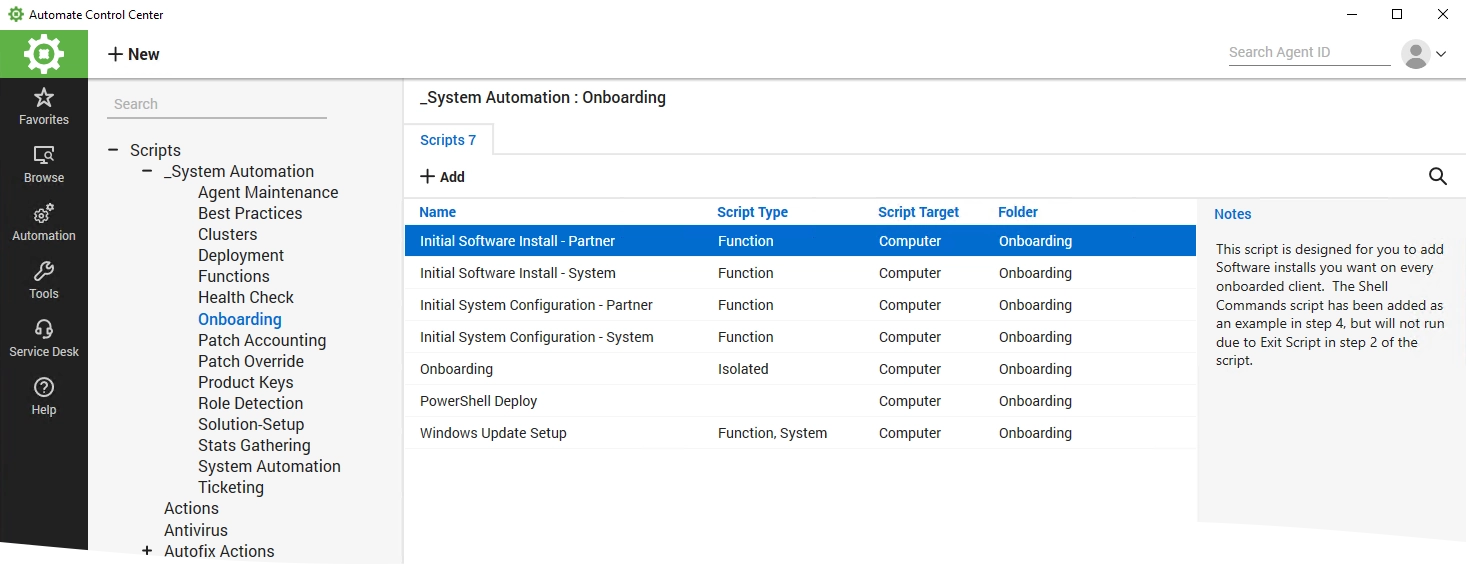Image resolution: width=1466 pixels, height=564 pixels.
Task: Sort by the Script Type column header
Action: [752, 212]
